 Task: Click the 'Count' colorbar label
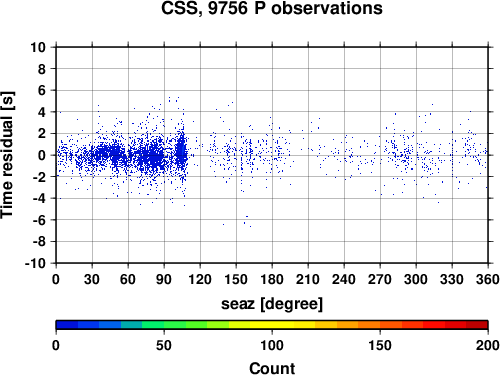[272, 368]
